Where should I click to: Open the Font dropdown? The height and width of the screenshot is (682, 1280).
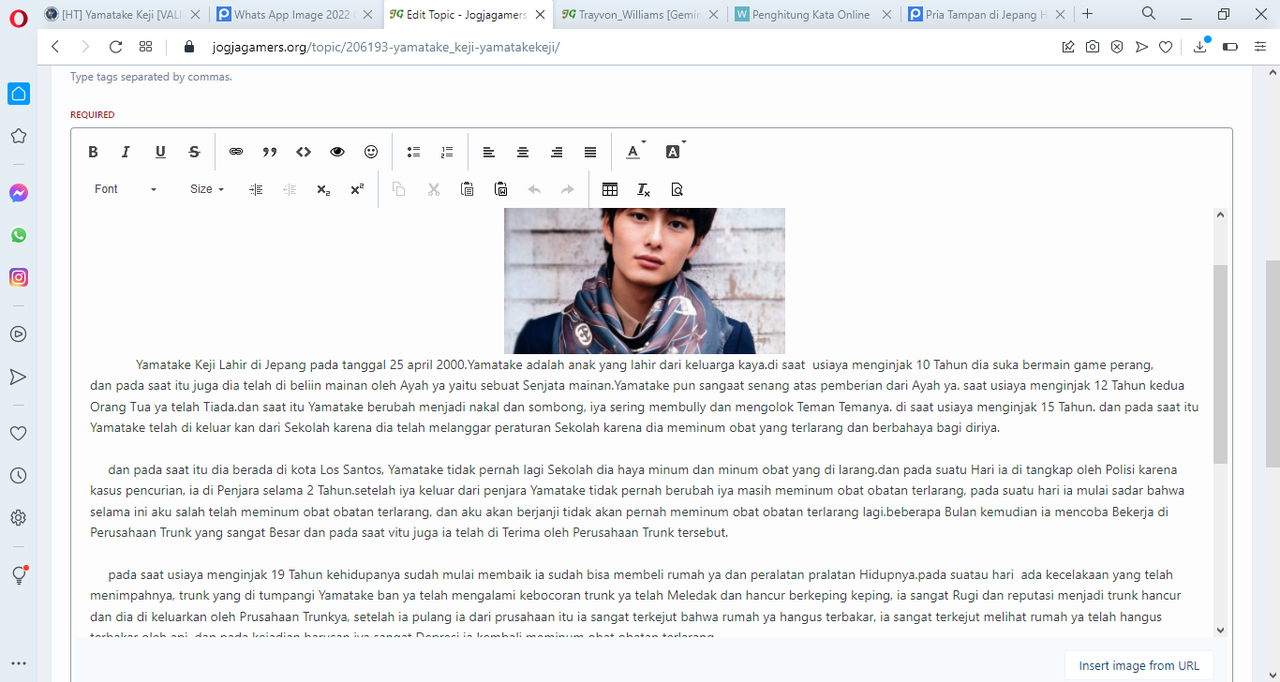125,189
